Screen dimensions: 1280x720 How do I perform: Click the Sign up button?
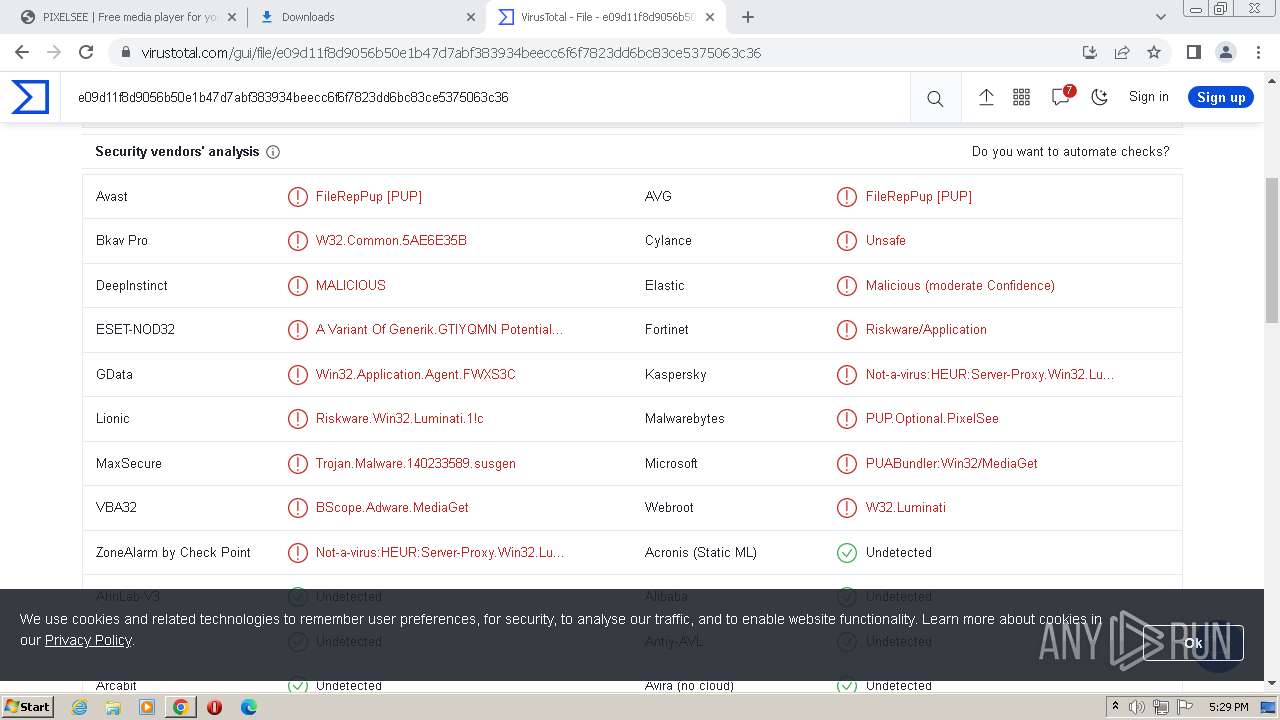[x=1221, y=97]
